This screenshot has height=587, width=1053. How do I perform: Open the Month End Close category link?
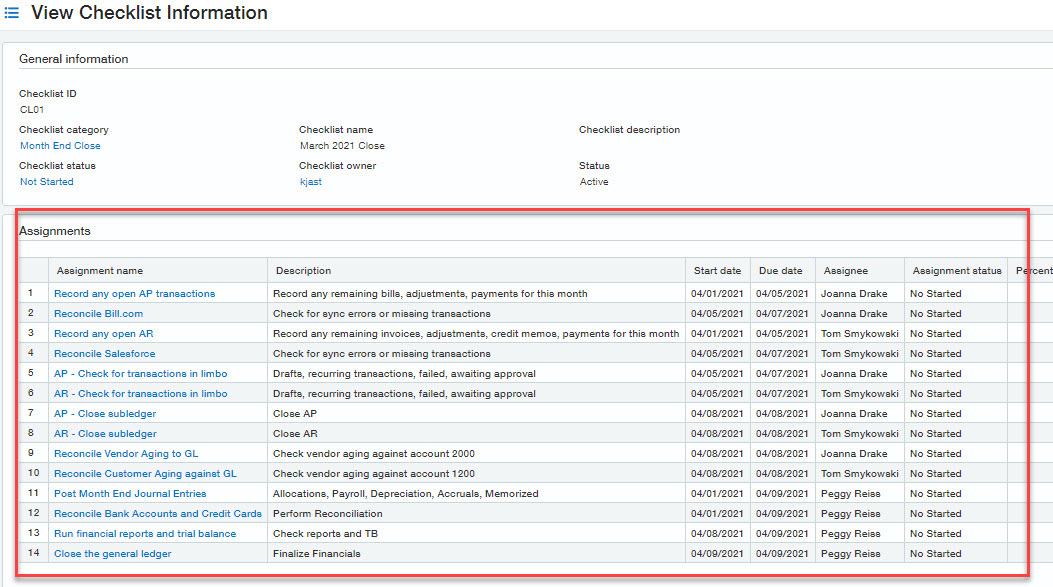click(x=60, y=146)
